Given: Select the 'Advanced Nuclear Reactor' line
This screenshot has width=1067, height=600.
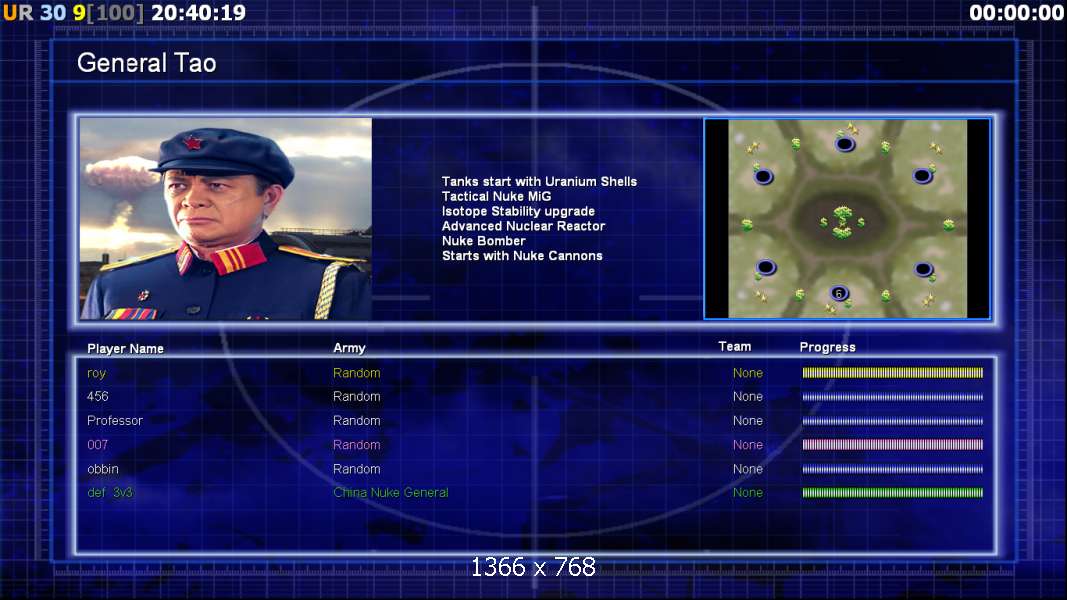Looking at the screenshot, I should pos(523,226).
